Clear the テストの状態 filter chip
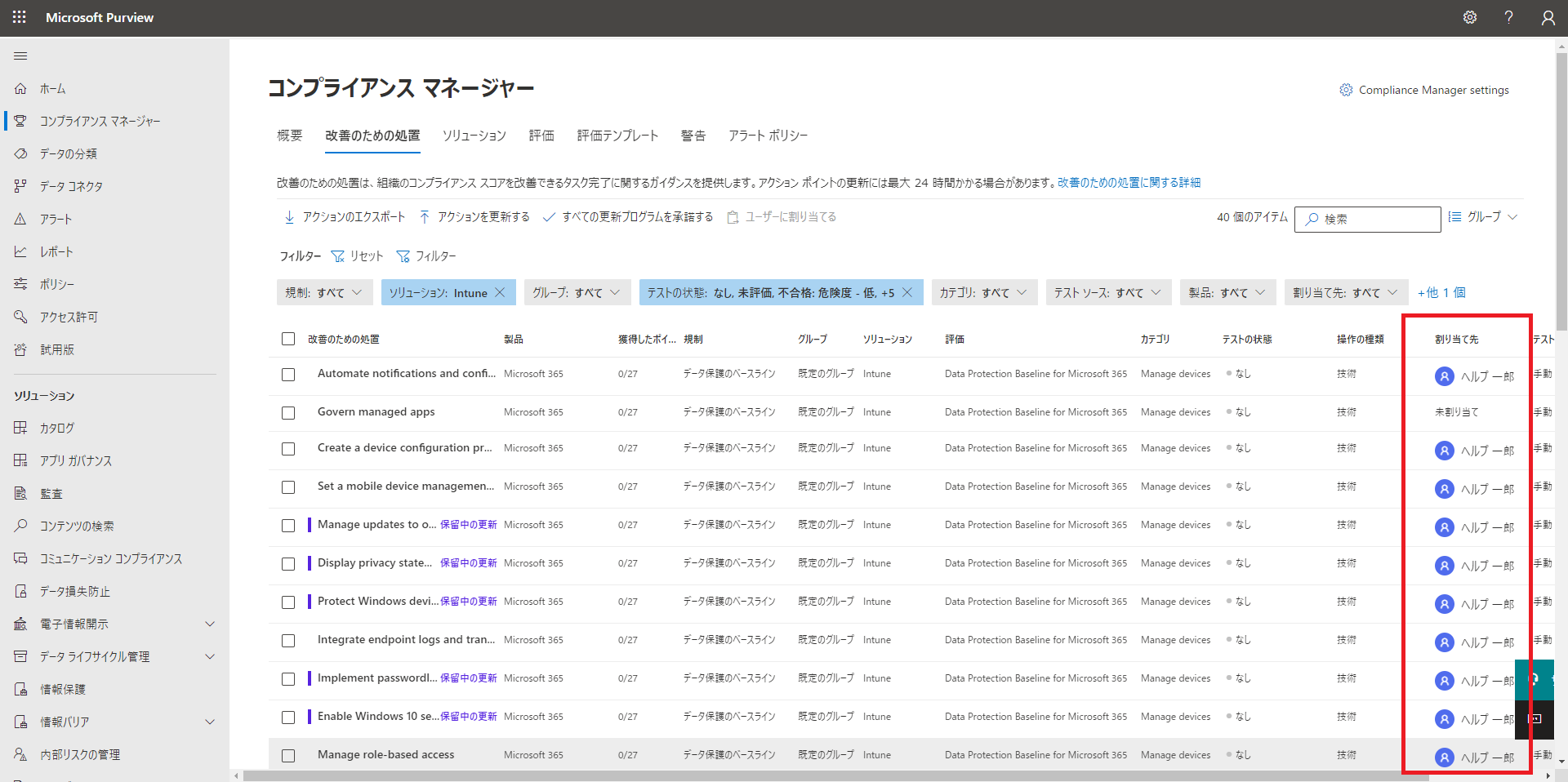This screenshot has height=782, width=1568. [x=906, y=292]
